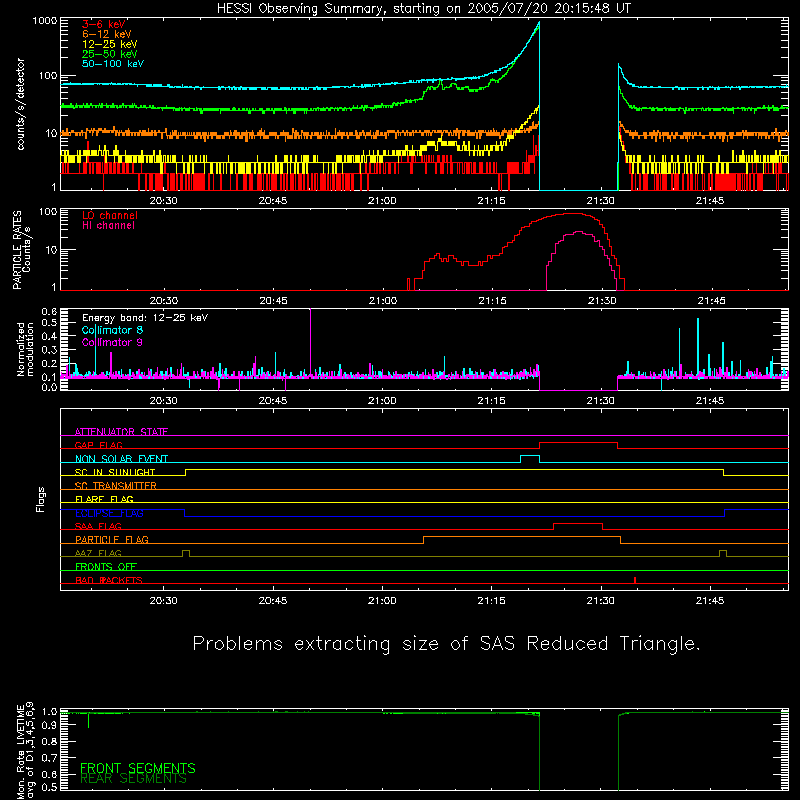
Task: Click the counts/s/detector axis label
Action: 21,104
